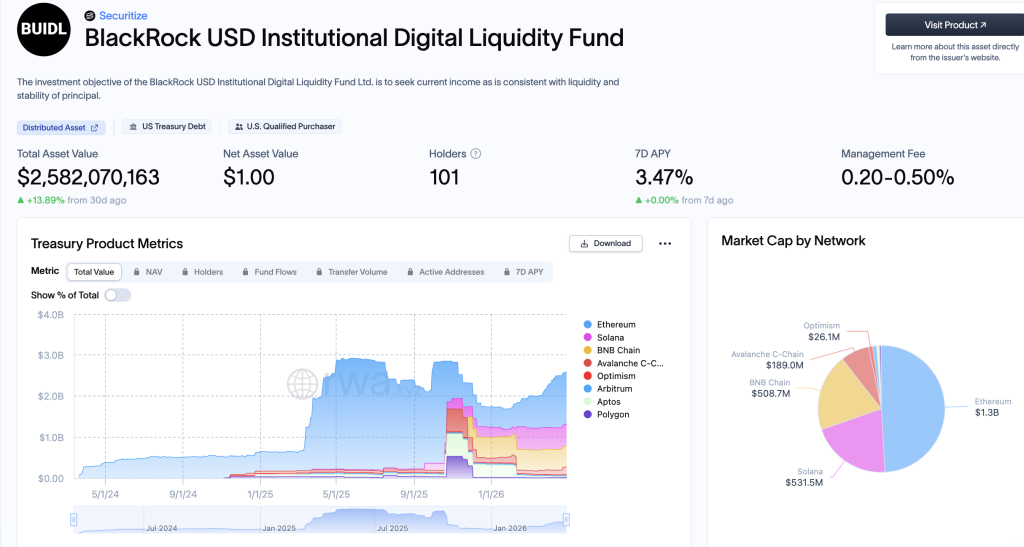Click the Avalanche C-Chain $189.0M pie label

pyautogui.click(x=767, y=360)
